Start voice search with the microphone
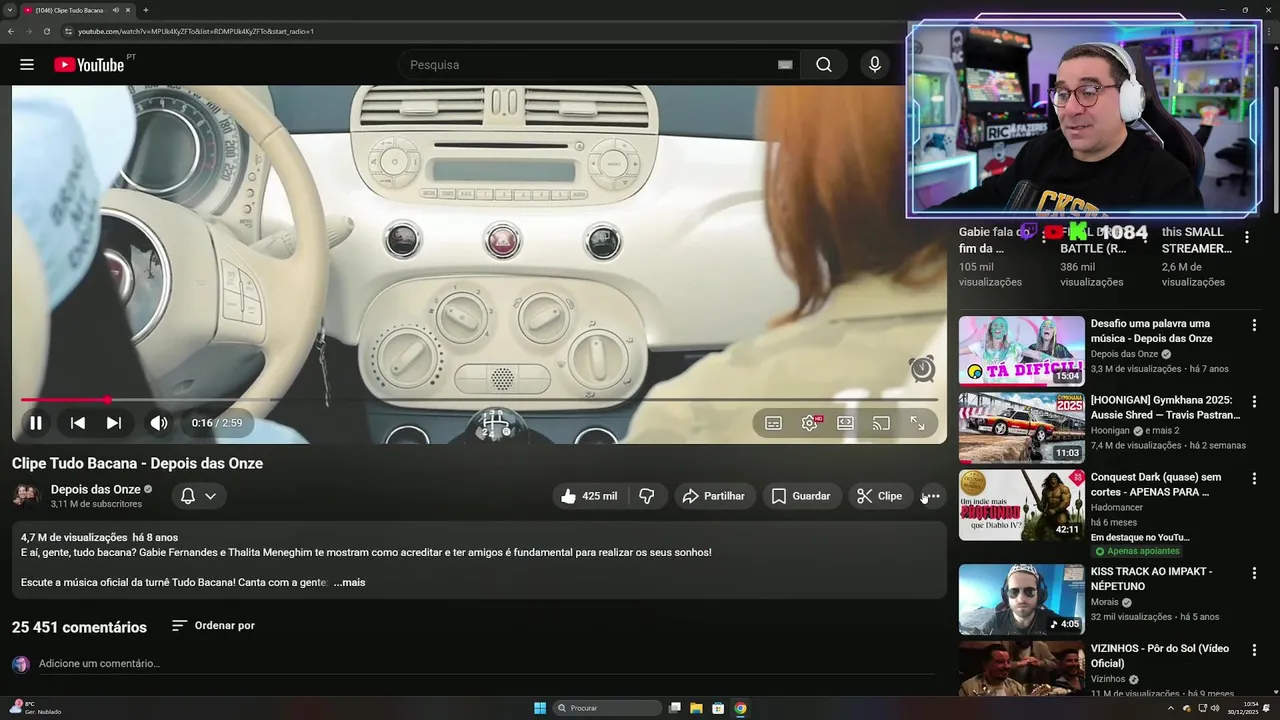Screen dimensions: 1280x720 [x=875, y=65]
